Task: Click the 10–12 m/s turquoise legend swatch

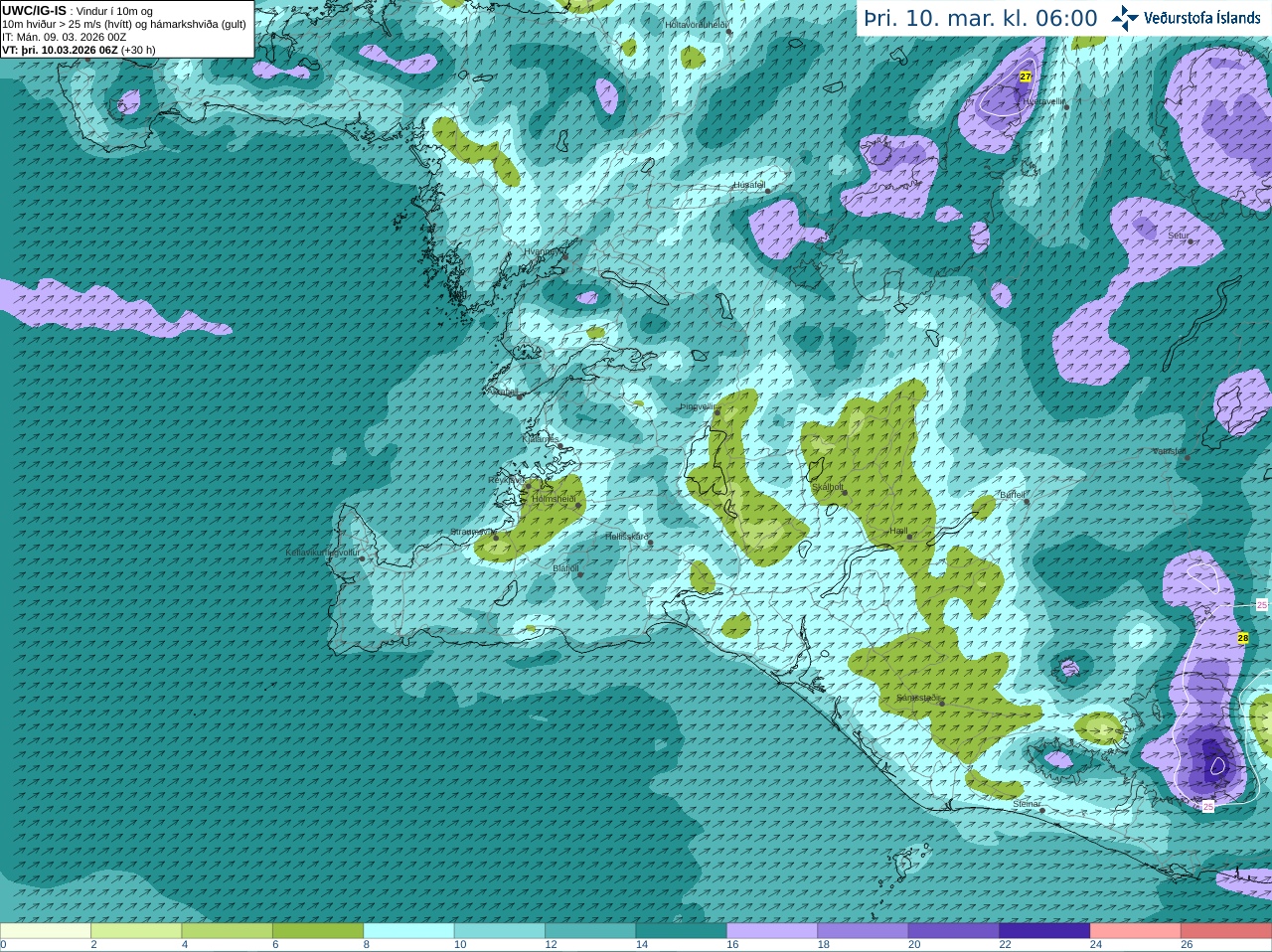Action: [x=500, y=931]
